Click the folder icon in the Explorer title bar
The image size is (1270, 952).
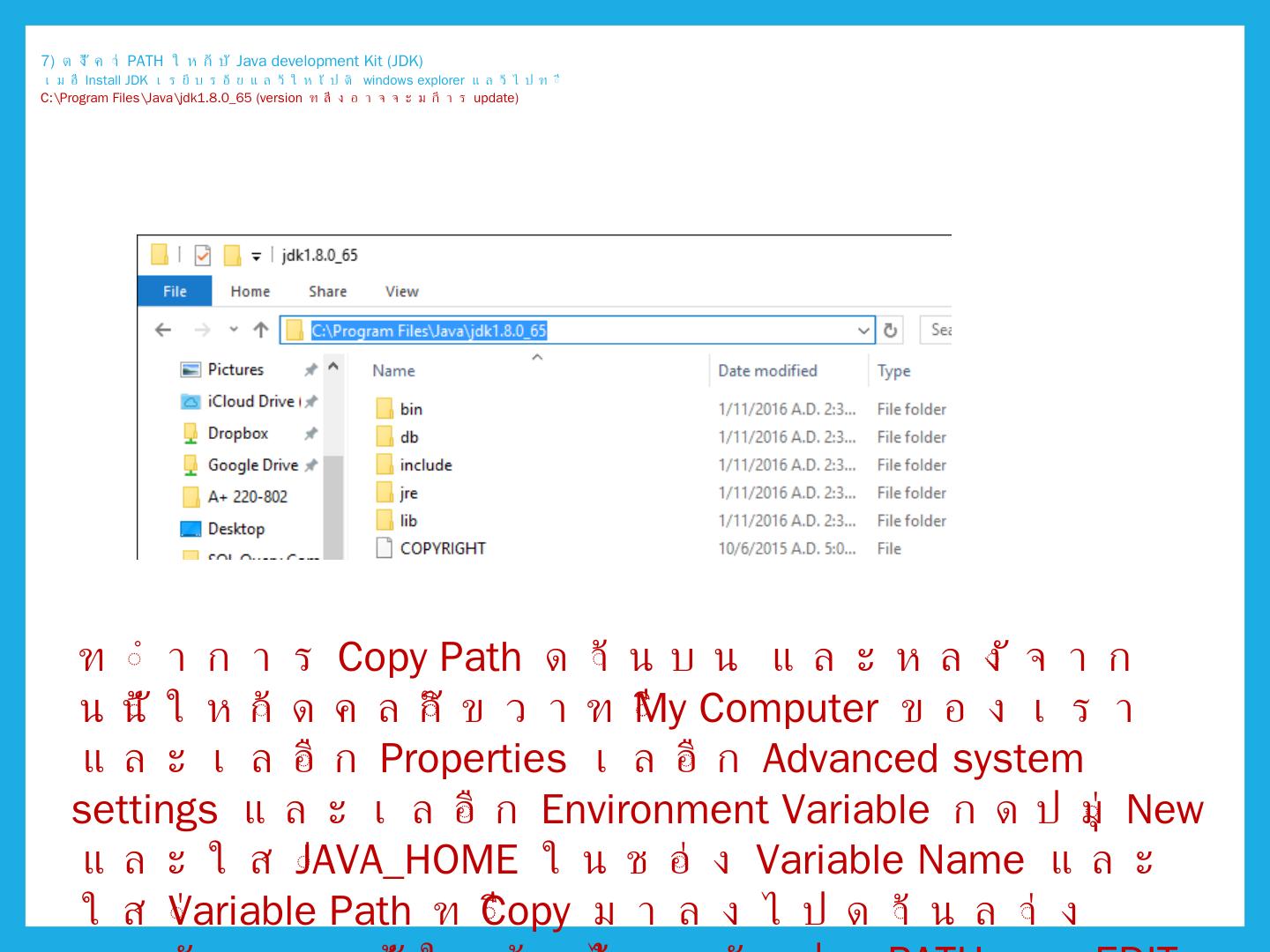[159, 255]
